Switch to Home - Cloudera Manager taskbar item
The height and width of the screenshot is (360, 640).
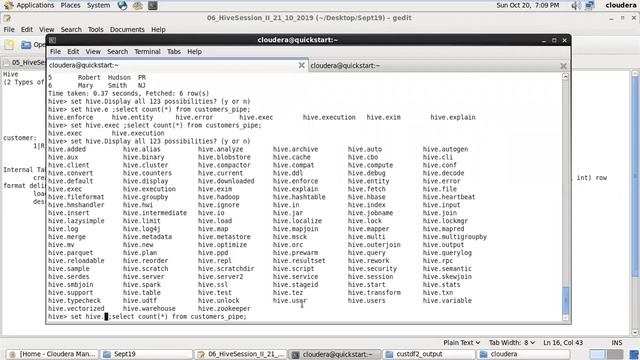[52, 354]
